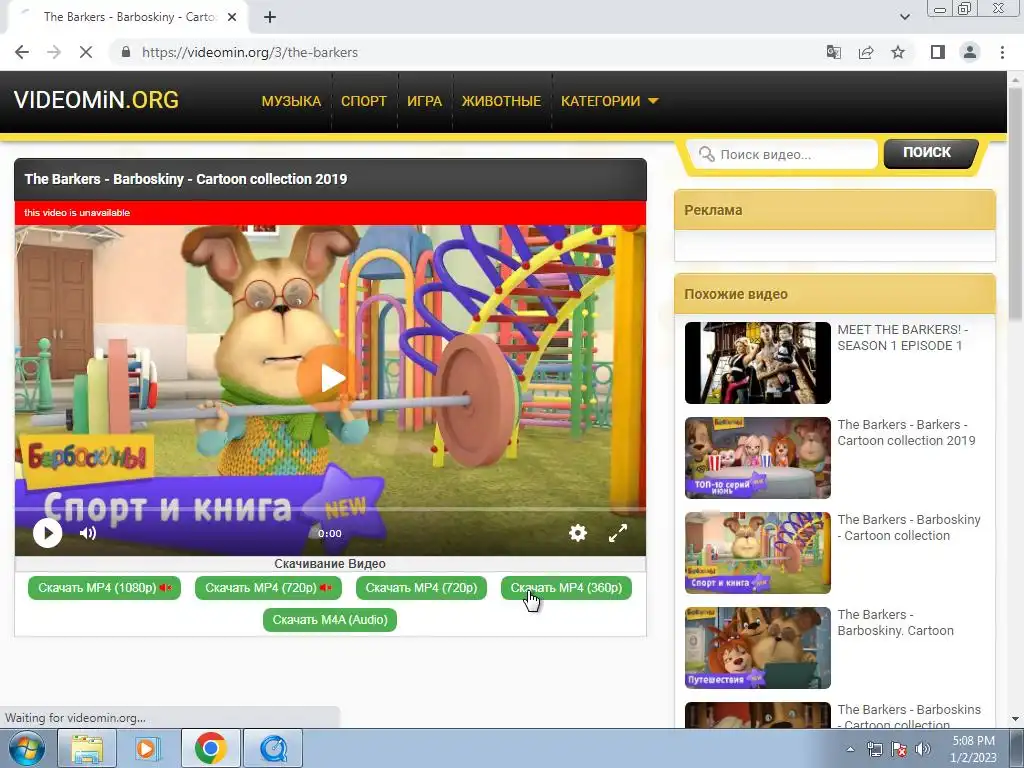The width and height of the screenshot is (1024, 768).
Task: Click the video title header text
Action: (185, 179)
